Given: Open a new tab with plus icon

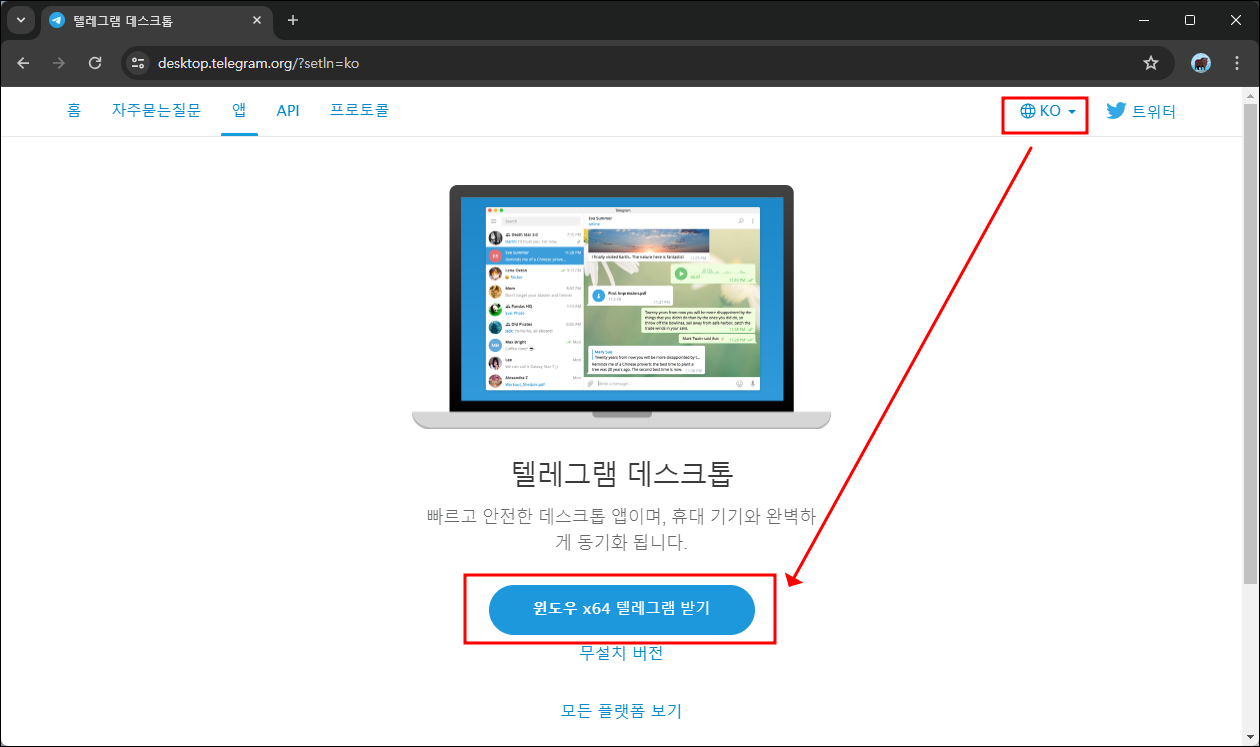Looking at the screenshot, I should tap(293, 20).
